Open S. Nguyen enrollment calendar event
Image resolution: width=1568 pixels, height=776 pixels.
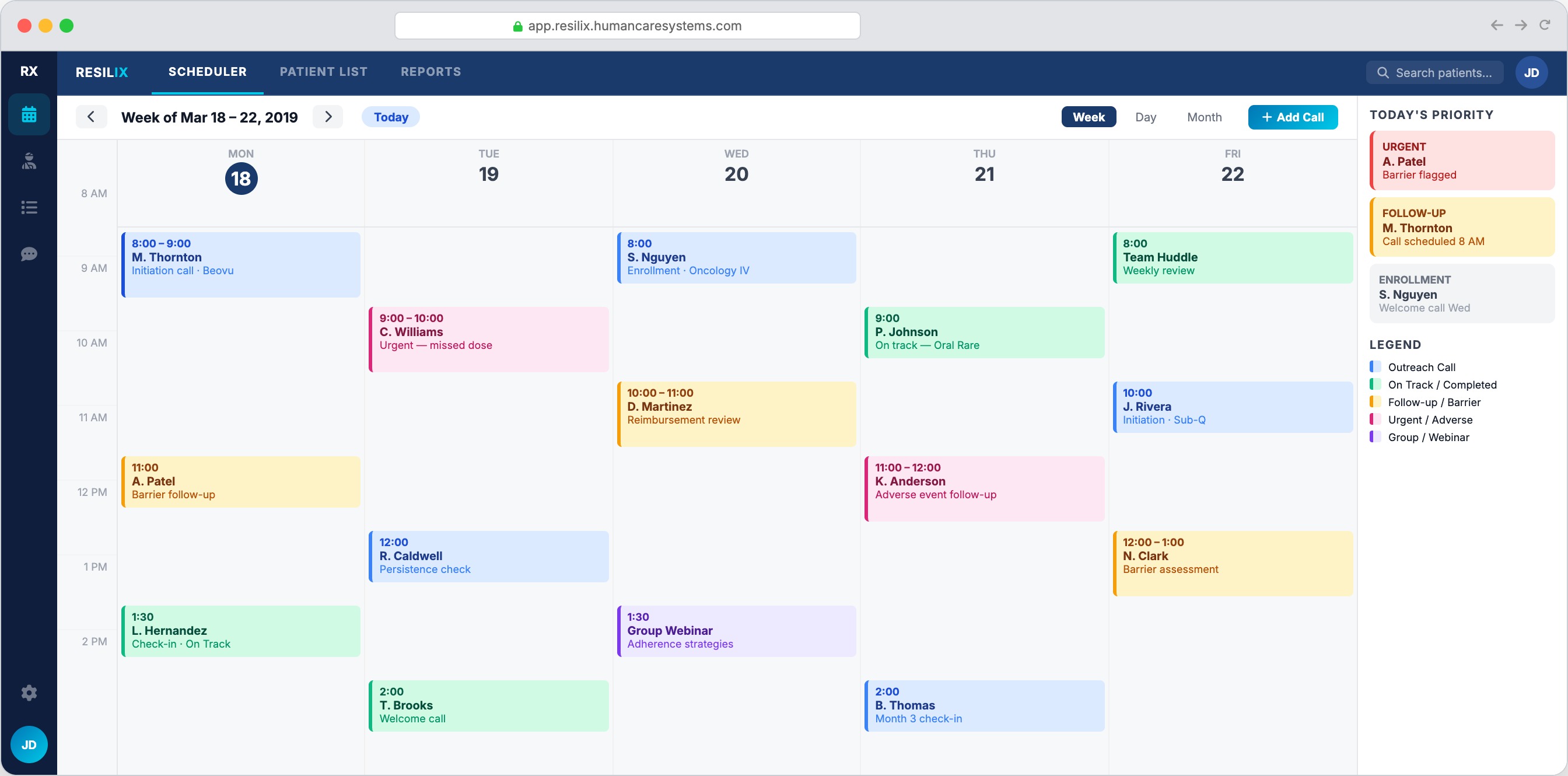(x=737, y=258)
